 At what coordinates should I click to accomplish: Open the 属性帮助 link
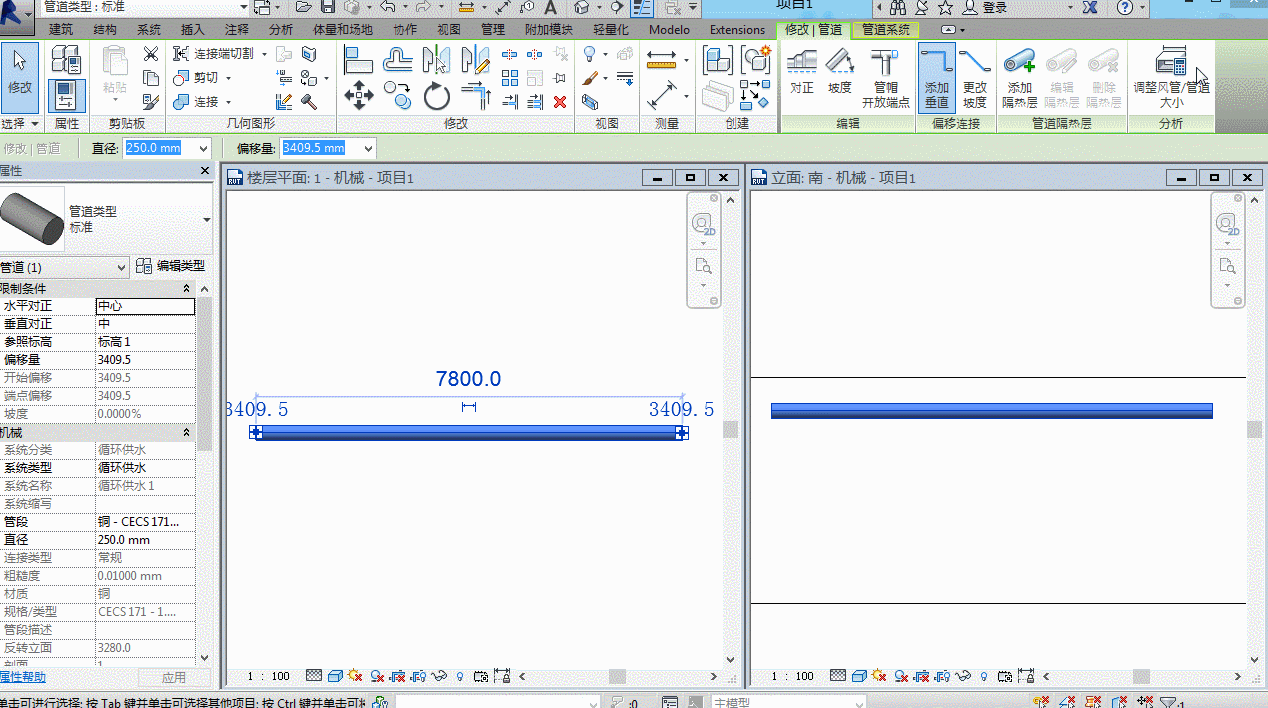22,677
